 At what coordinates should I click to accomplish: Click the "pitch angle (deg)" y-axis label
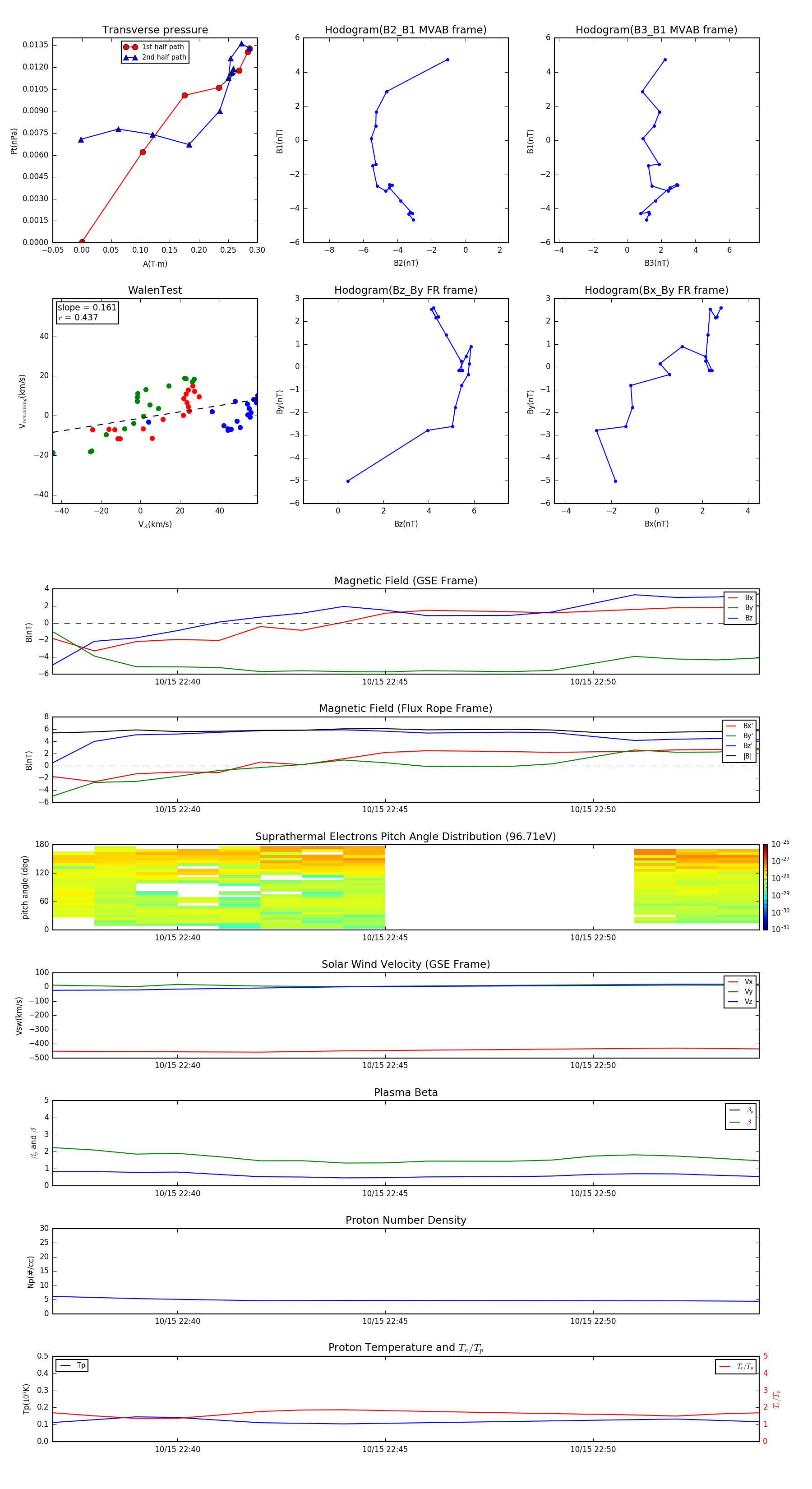click(x=25, y=887)
